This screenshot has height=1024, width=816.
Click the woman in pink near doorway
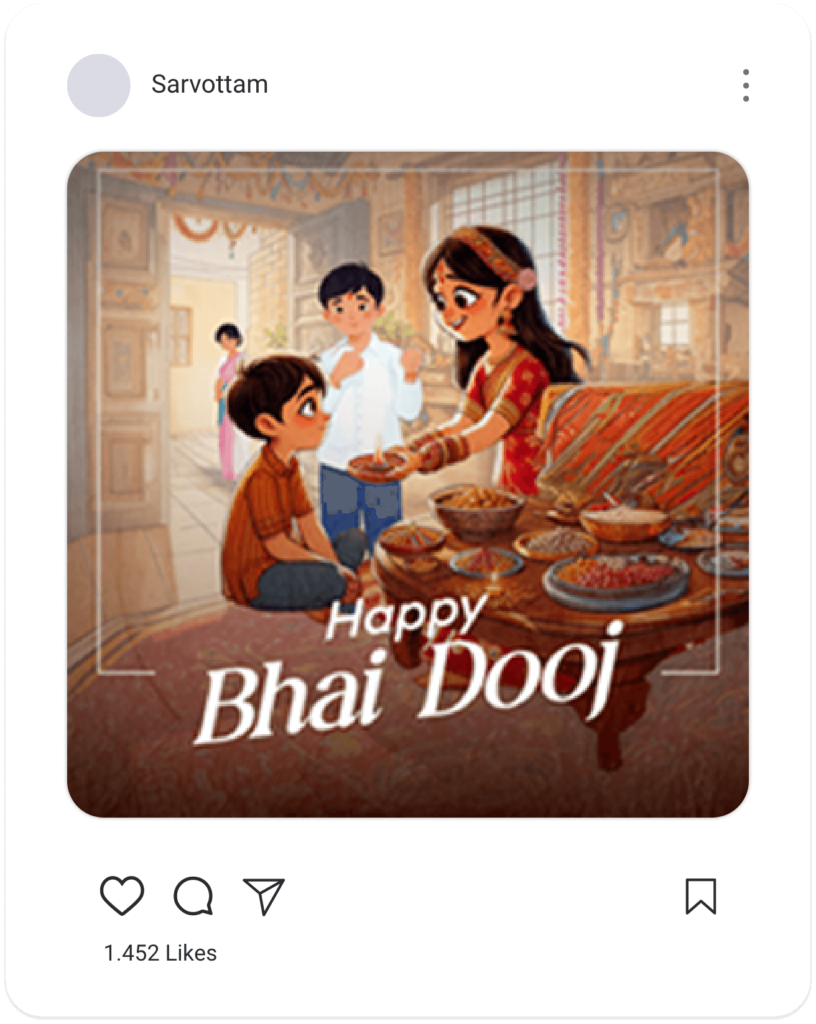228,400
